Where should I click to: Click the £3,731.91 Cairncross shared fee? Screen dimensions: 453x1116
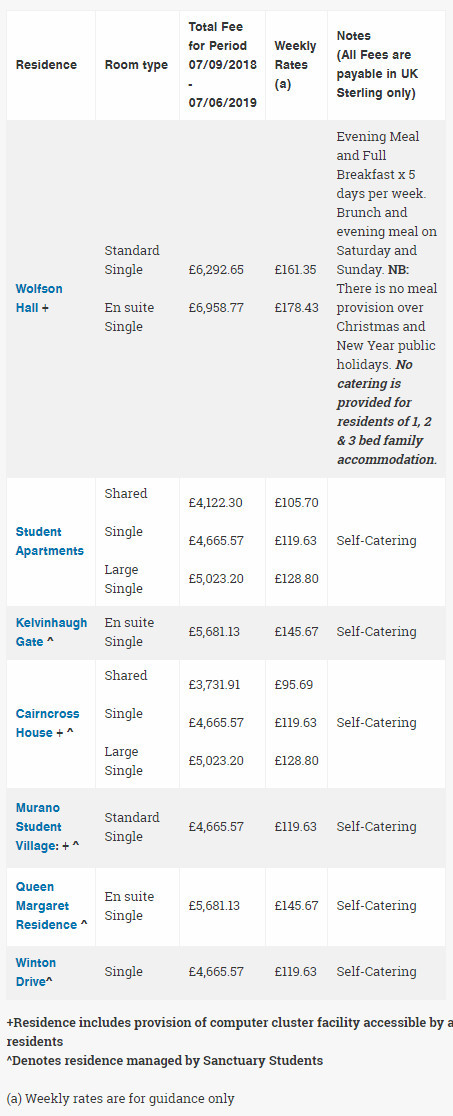214,685
